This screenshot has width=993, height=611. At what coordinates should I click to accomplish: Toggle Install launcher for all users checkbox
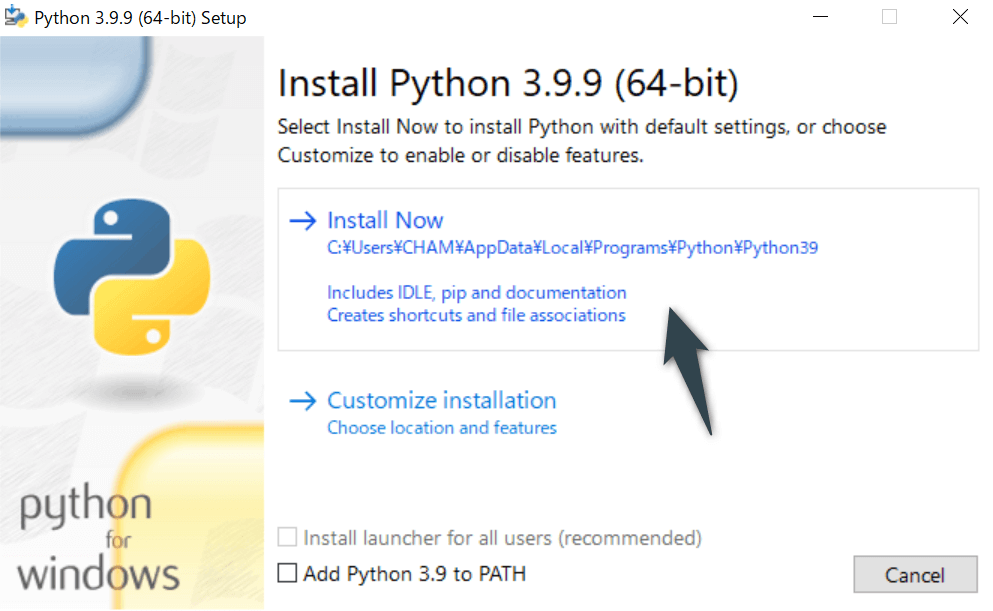pyautogui.click(x=288, y=538)
